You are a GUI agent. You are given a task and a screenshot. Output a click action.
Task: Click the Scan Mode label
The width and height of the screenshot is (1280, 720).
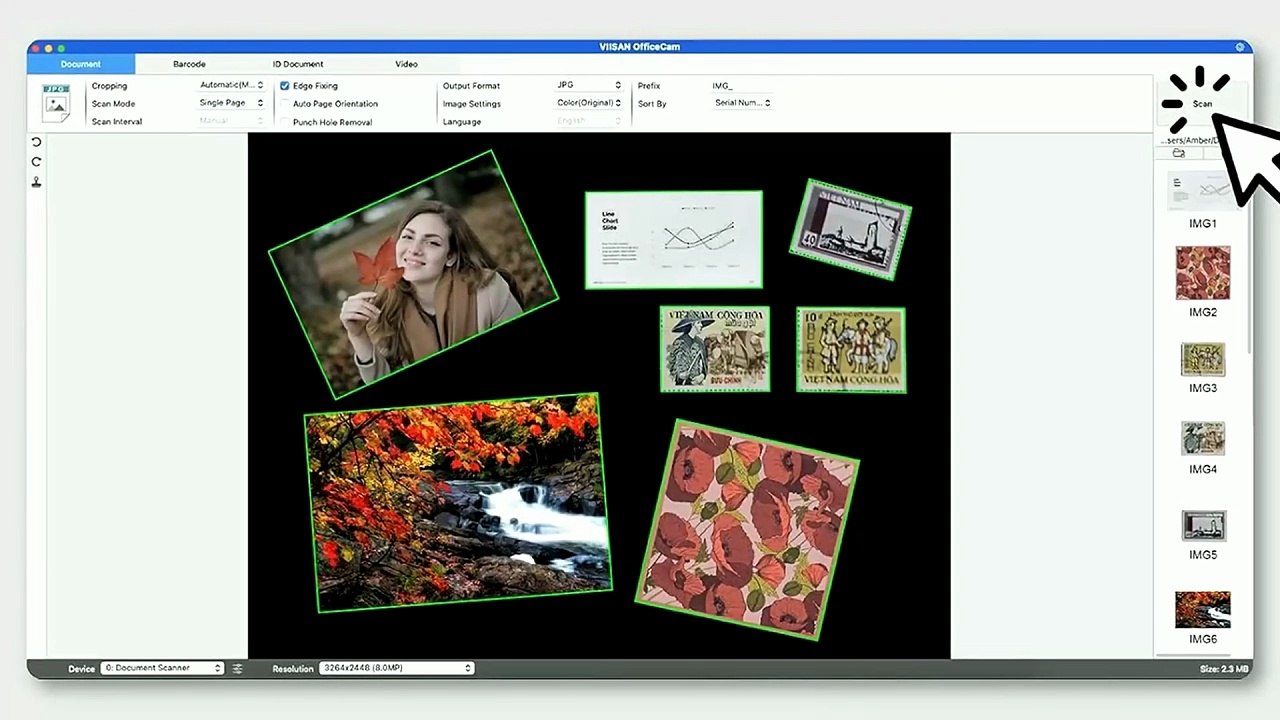(113, 104)
